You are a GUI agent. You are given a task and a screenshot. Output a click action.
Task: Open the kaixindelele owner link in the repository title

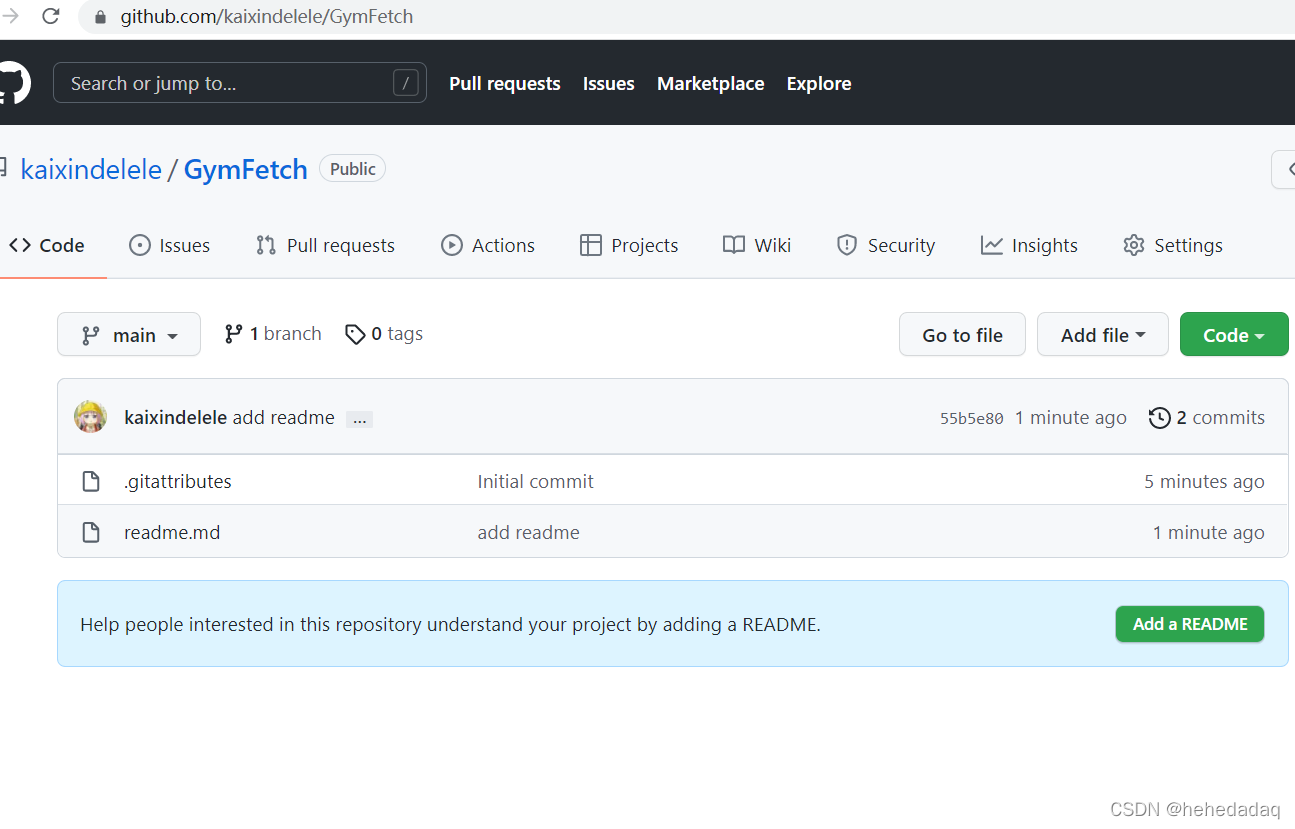click(x=91, y=169)
